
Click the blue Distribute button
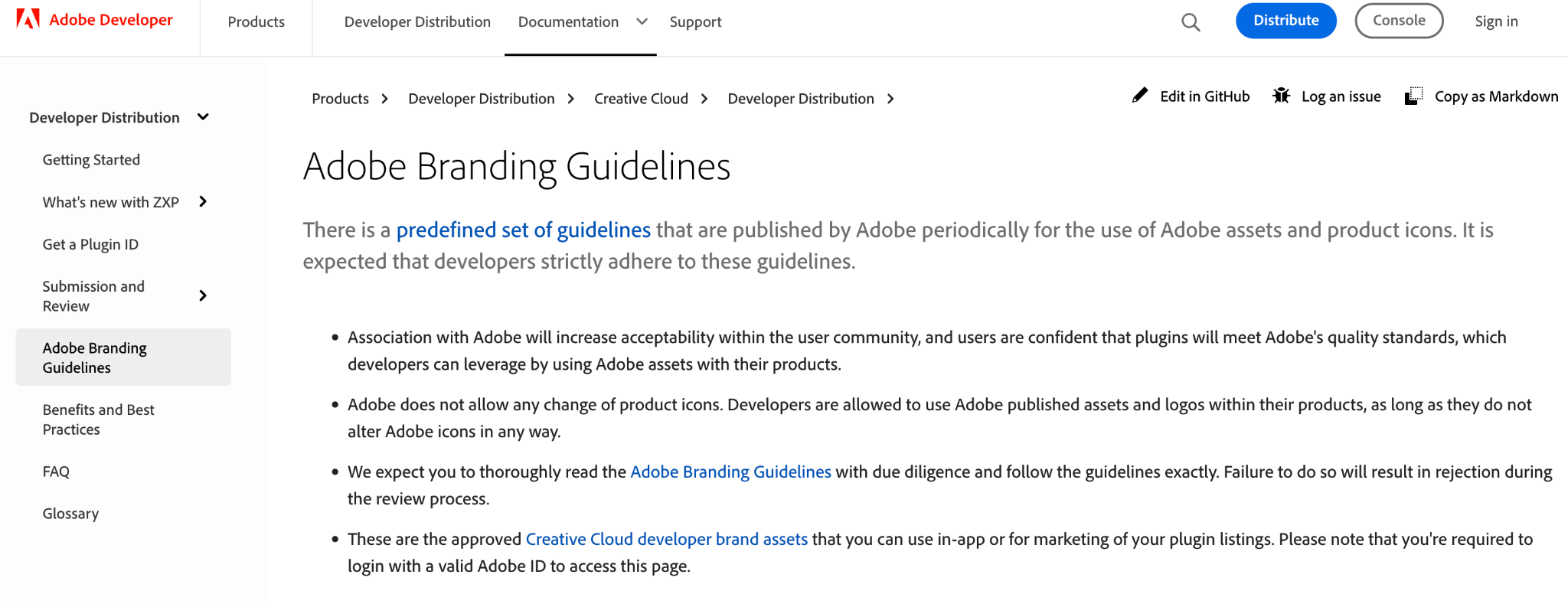coord(1286,21)
